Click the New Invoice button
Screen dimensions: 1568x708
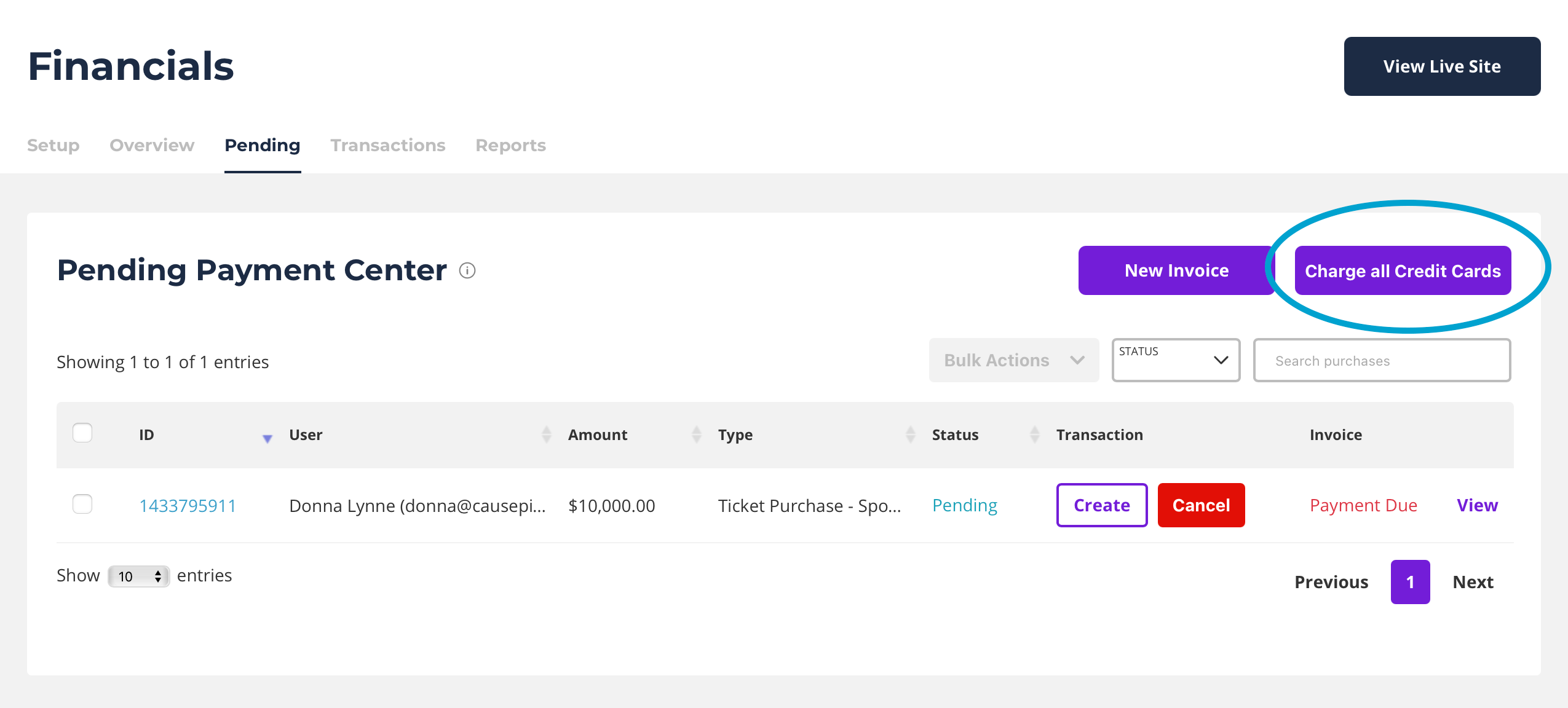(1176, 270)
